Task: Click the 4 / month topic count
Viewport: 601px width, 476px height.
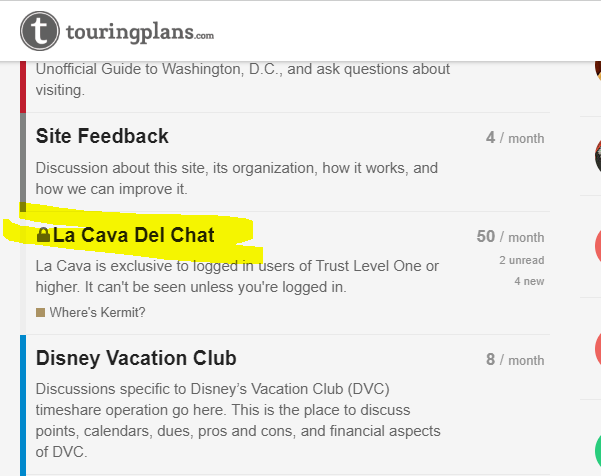Action: (514, 138)
